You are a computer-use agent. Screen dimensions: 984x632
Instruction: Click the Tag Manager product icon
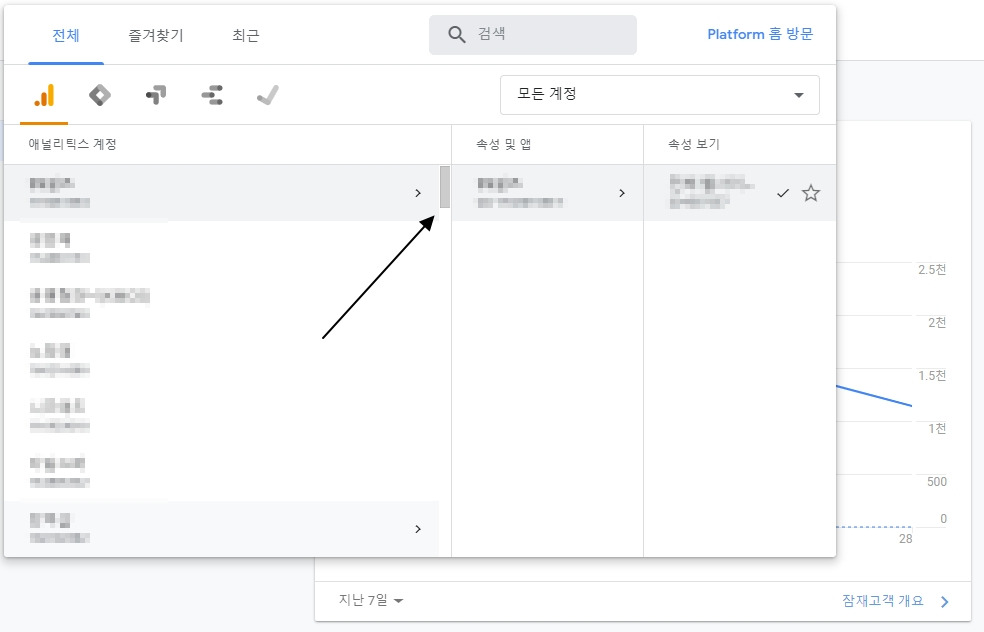click(x=156, y=95)
